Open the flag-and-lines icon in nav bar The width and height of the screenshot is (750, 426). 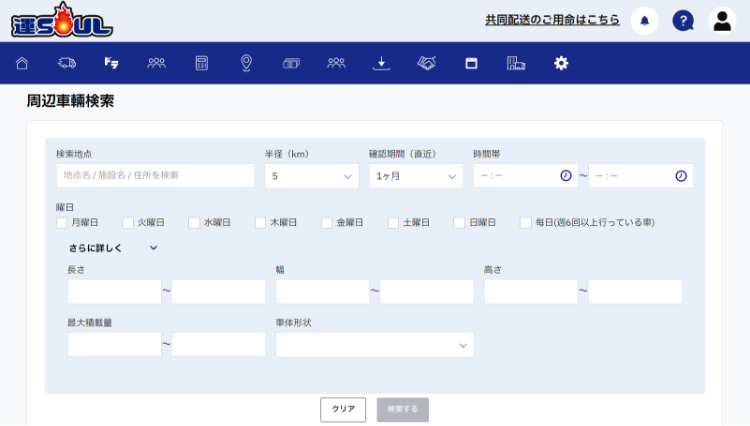[111, 63]
